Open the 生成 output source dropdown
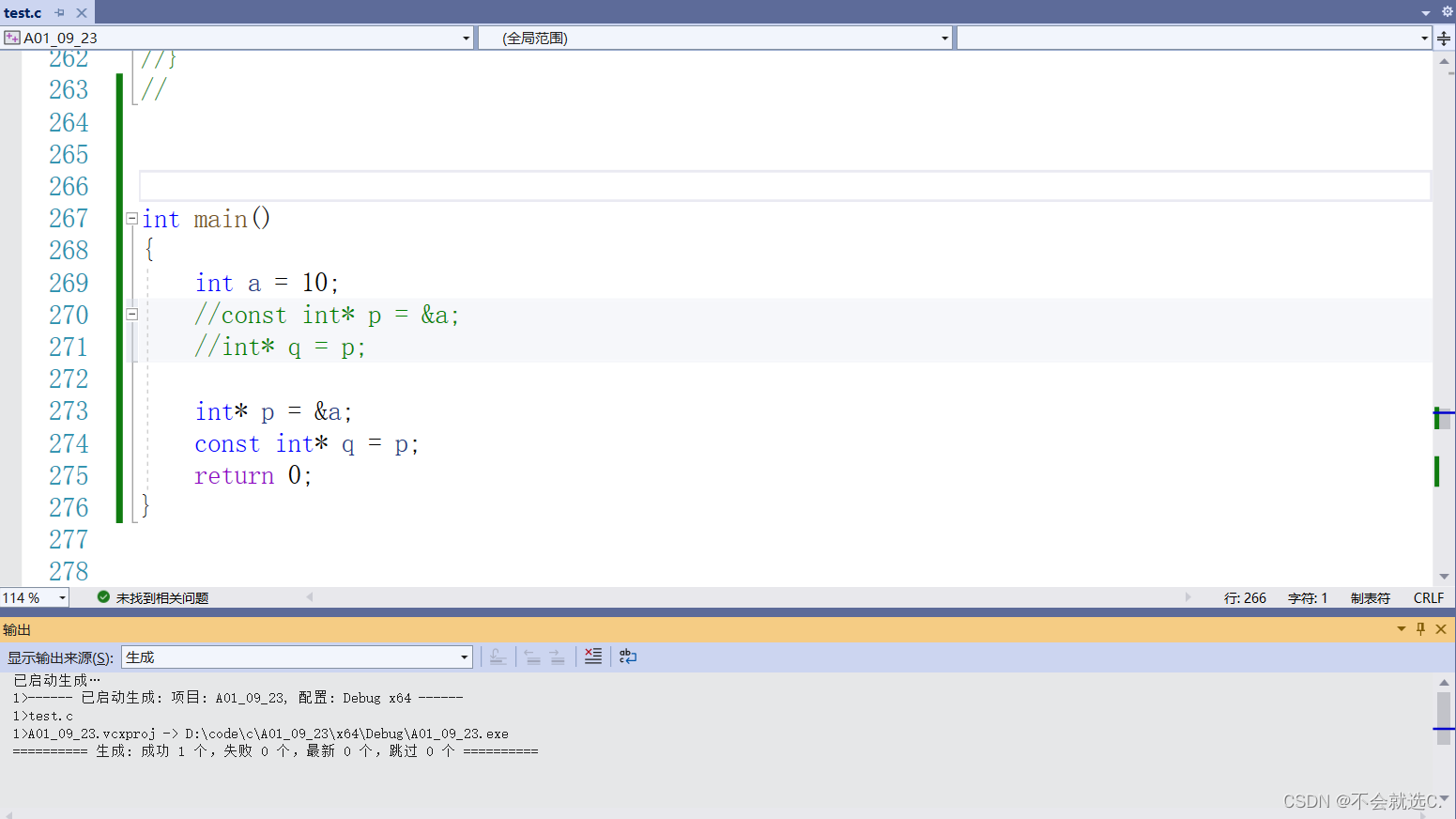1456x819 pixels. click(462, 657)
